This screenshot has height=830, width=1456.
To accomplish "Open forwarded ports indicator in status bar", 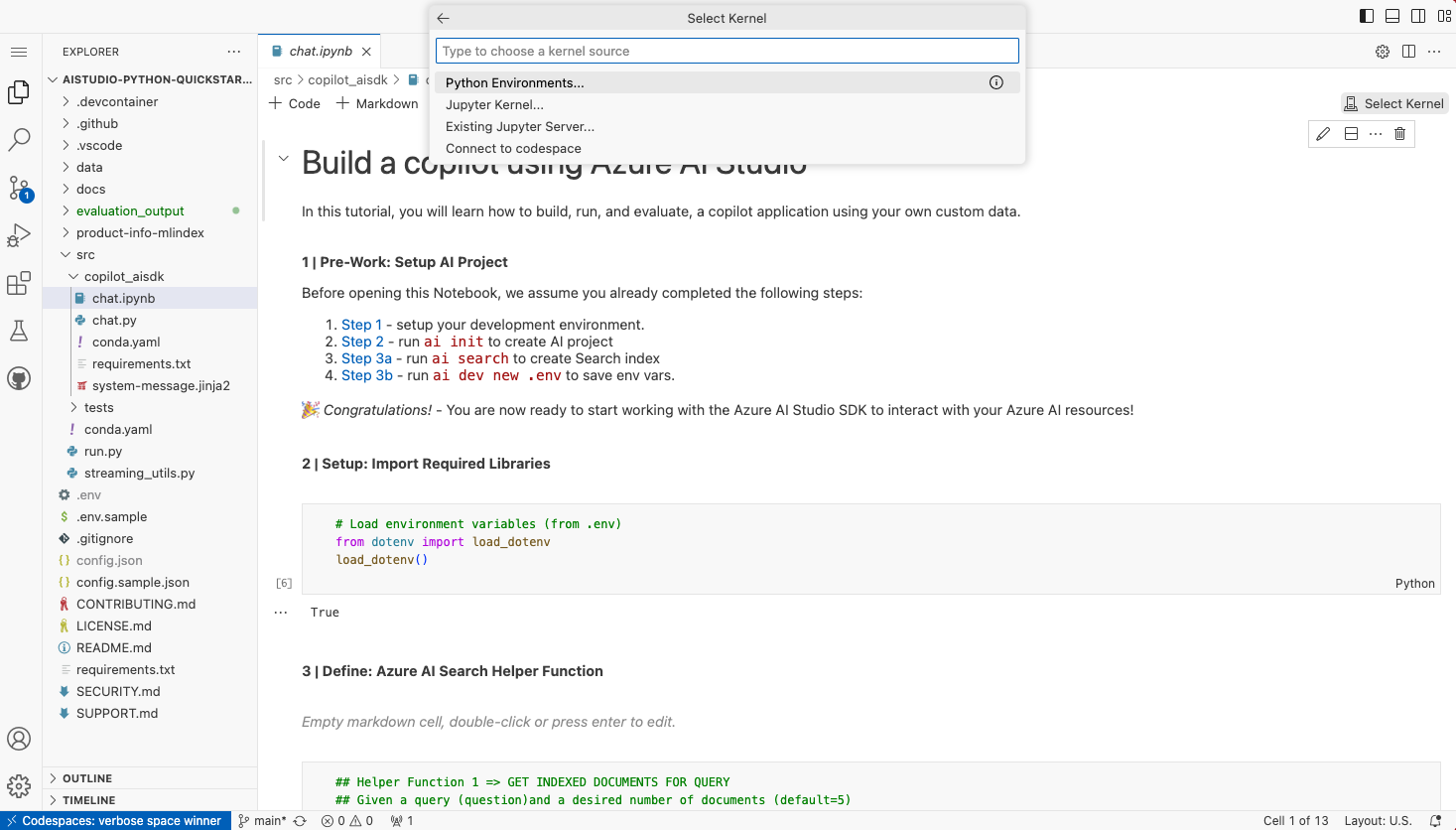I will pos(402,821).
